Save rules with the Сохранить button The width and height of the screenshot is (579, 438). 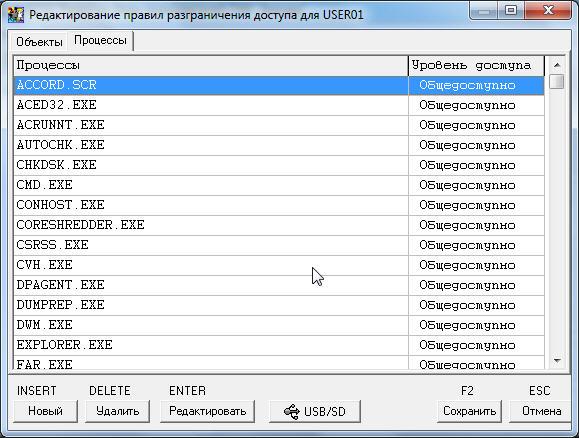pyautogui.click(x=469, y=411)
